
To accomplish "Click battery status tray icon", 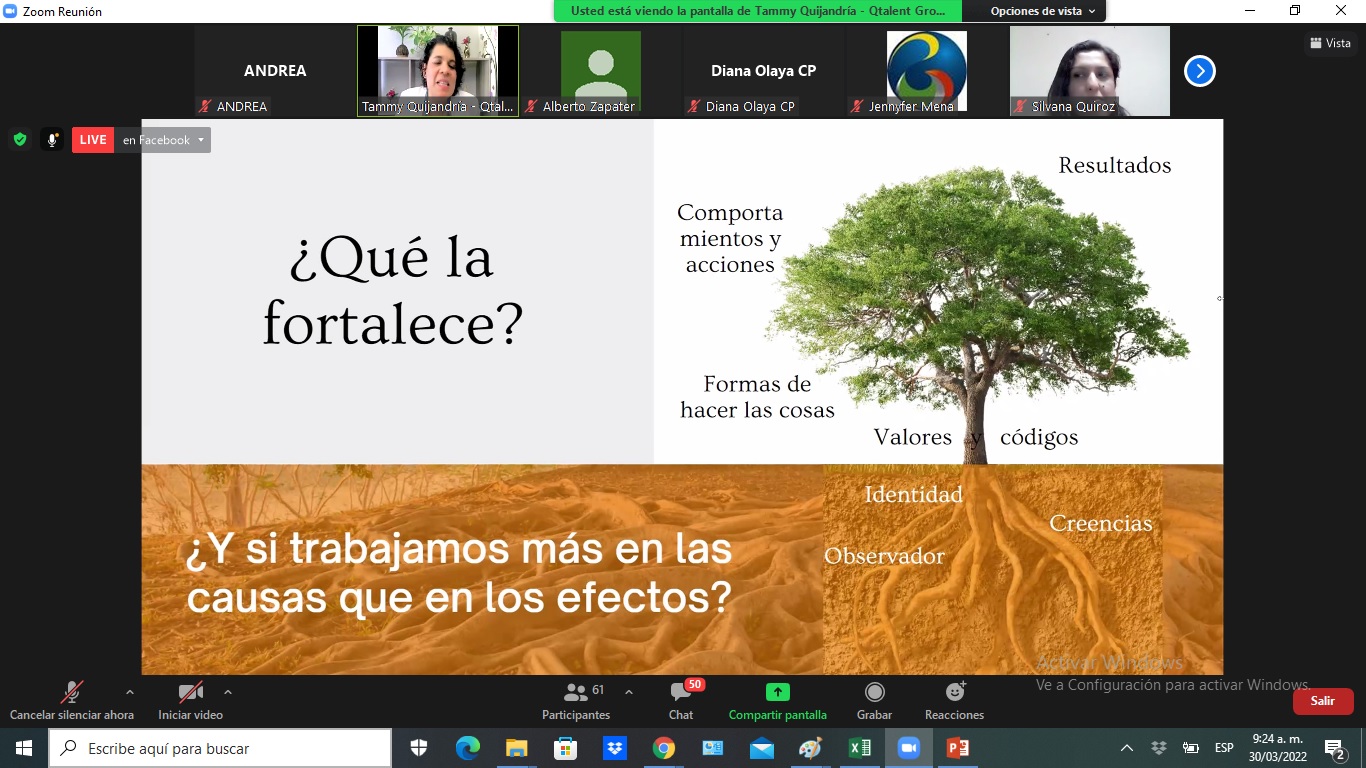I will pos(1191,748).
